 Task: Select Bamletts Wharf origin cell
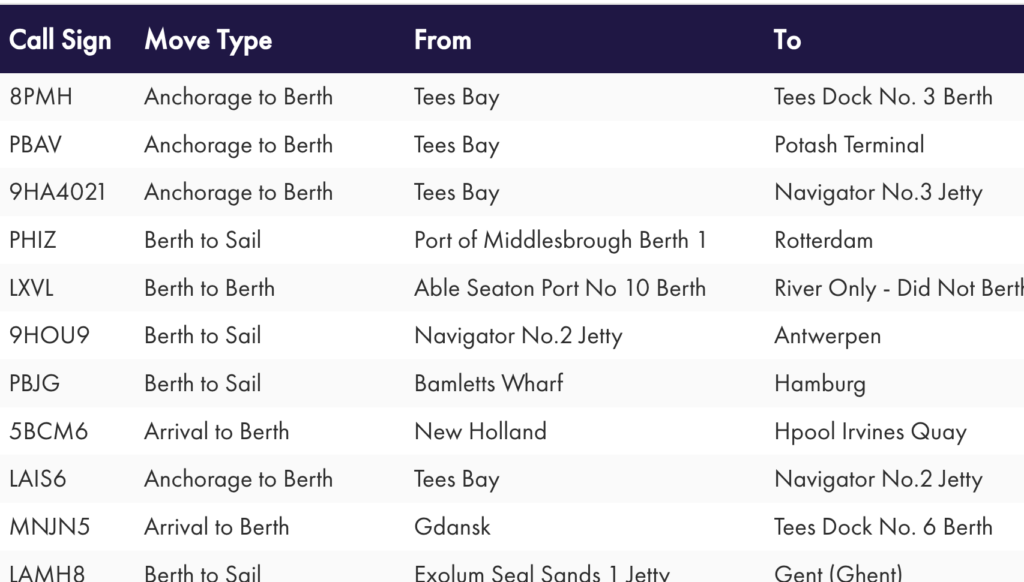pyautogui.click(x=488, y=383)
